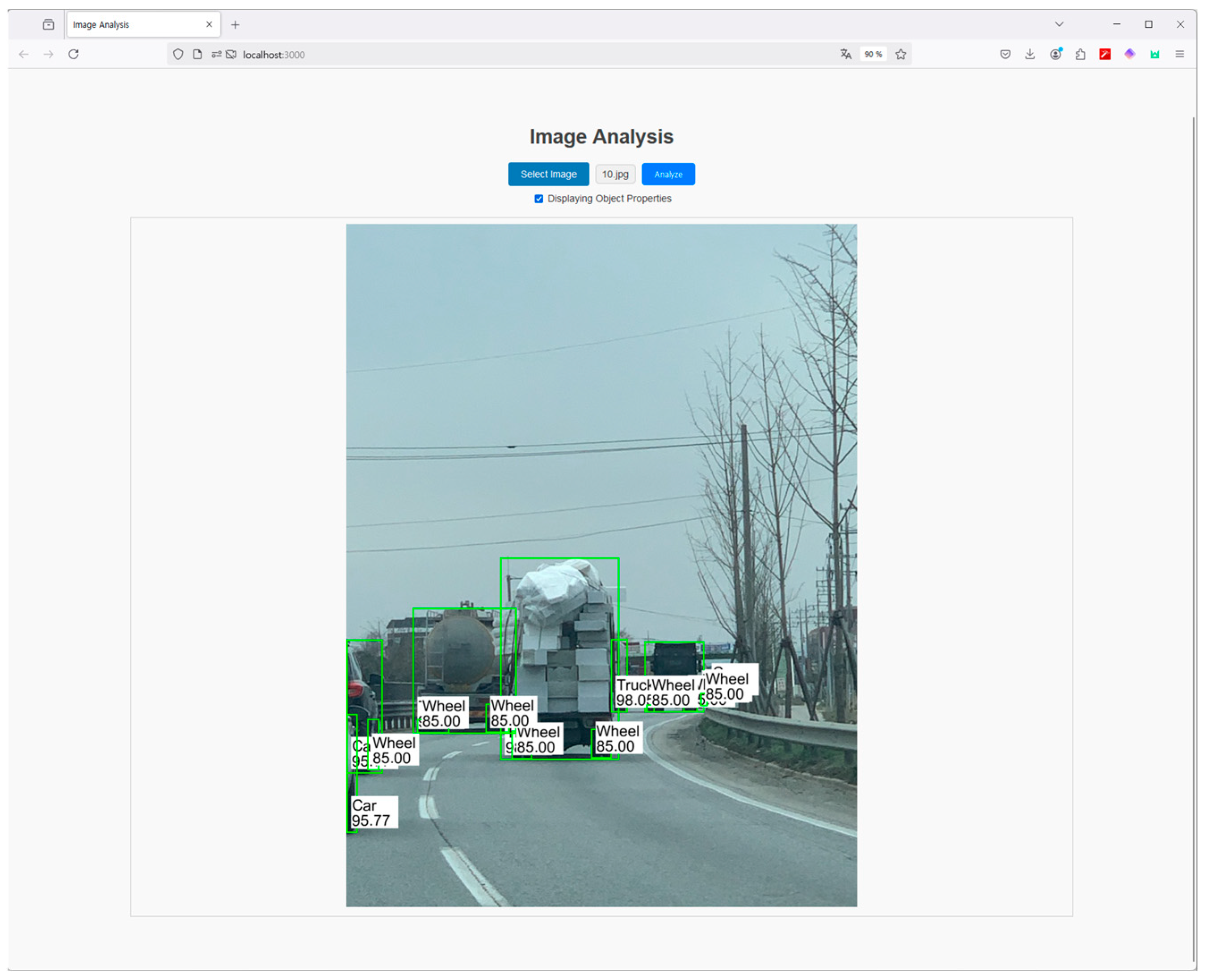Click the shield tracking protection icon

tap(178, 54)
